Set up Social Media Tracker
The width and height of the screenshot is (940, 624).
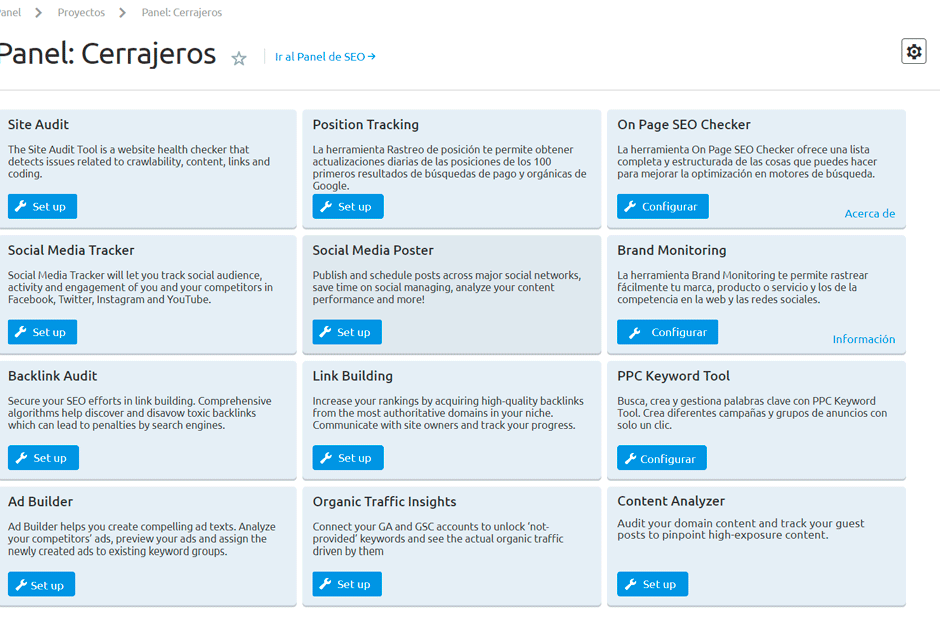click(42, 331)
